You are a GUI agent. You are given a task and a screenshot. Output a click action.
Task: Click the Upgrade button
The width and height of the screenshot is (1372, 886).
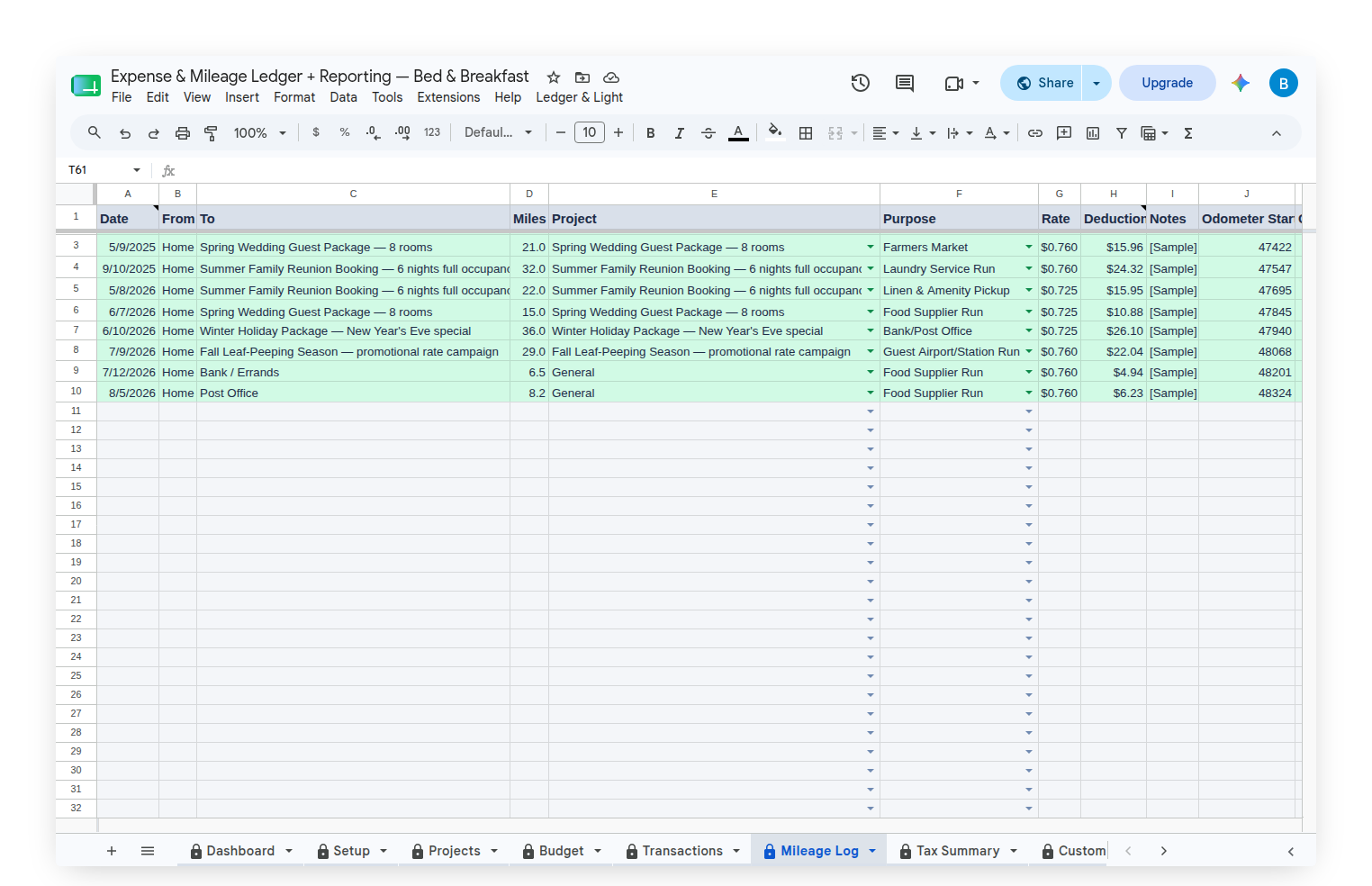pos(1168,83)
